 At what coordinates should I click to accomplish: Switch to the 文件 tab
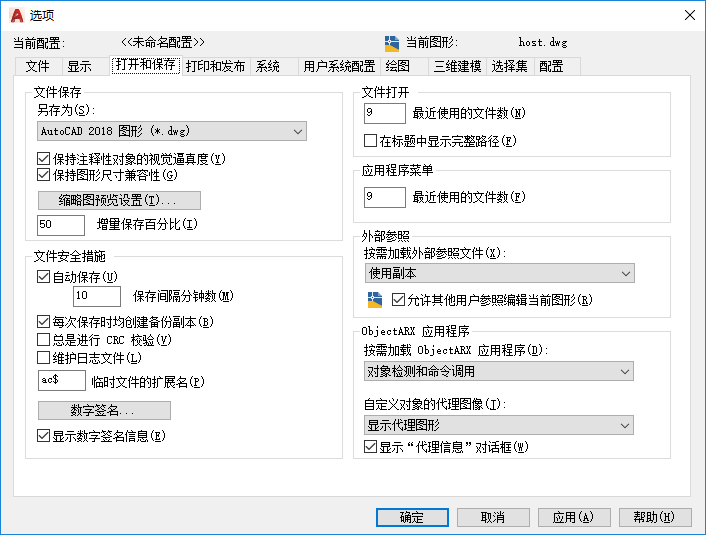38,67
